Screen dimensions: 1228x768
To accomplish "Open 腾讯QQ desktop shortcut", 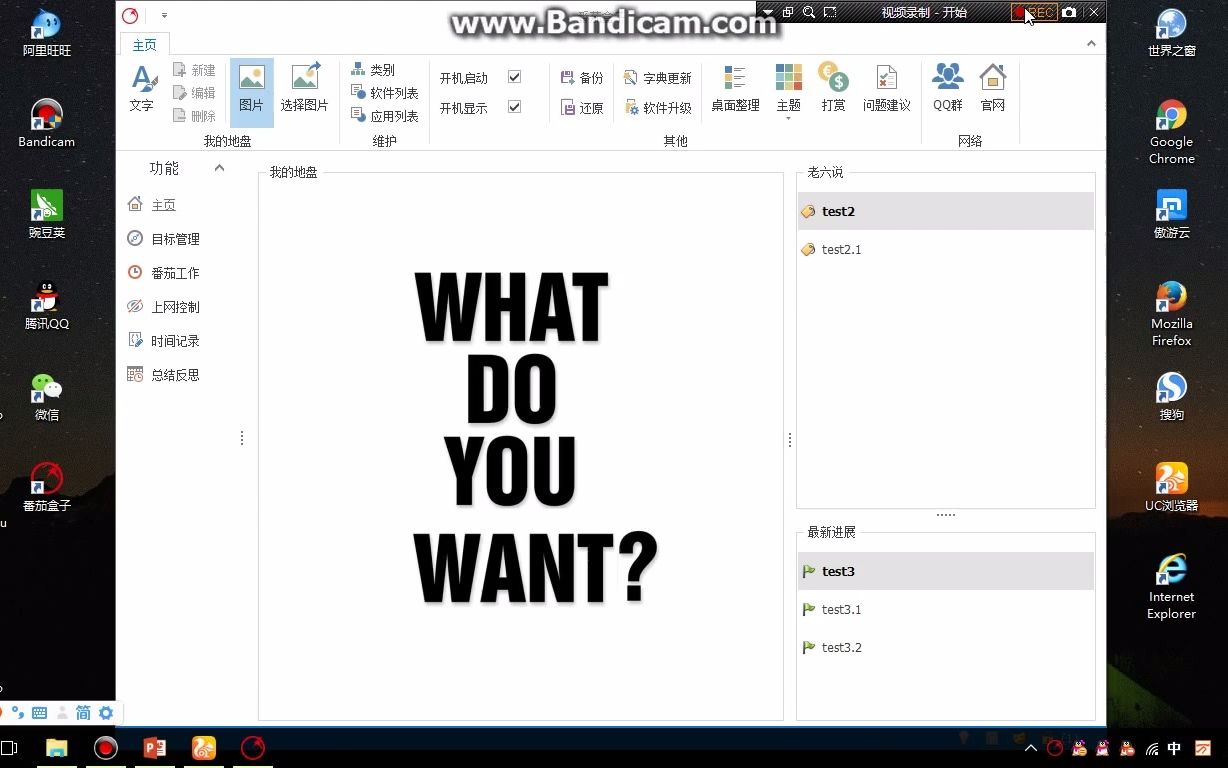I will 46,305.
